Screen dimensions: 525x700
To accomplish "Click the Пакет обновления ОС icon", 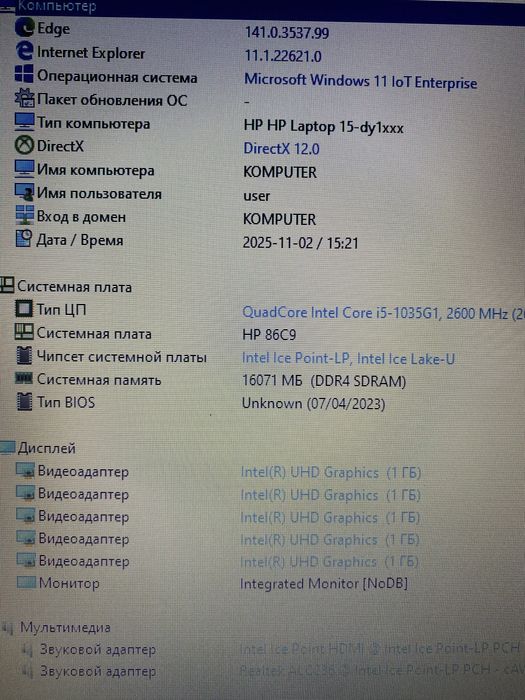I will 24,97.
